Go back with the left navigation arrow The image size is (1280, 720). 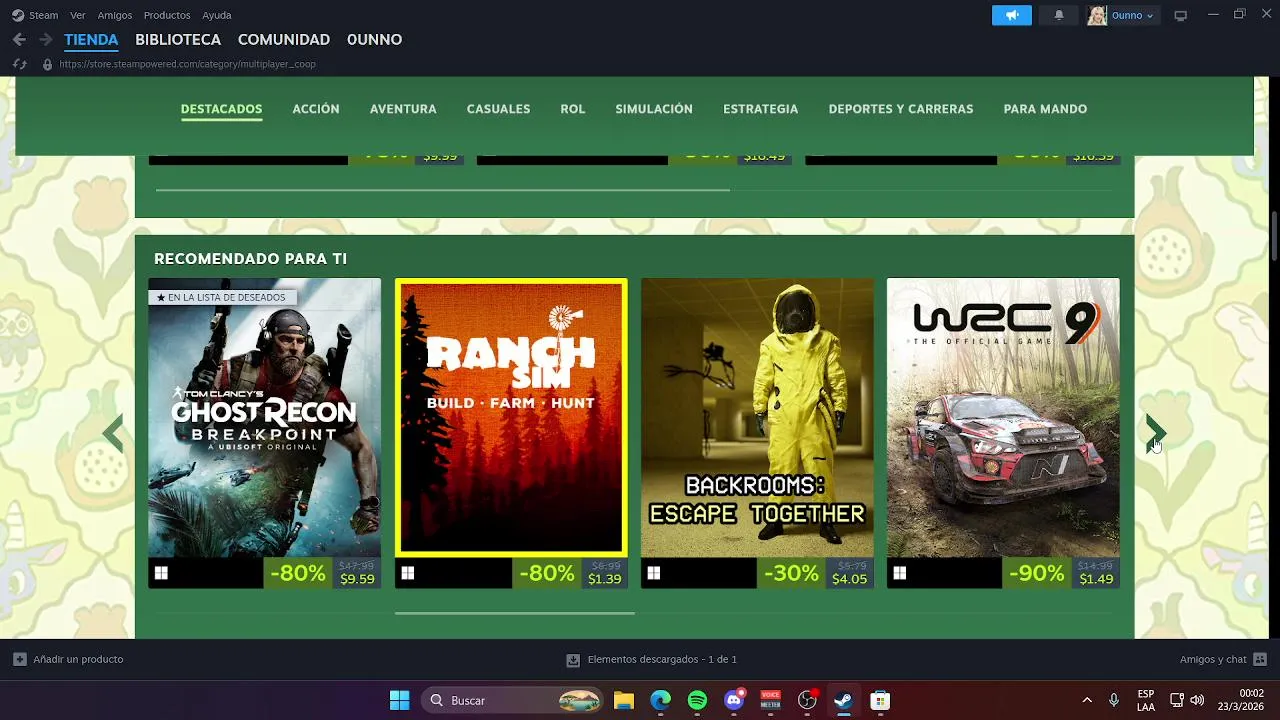[x=19, y=40]
